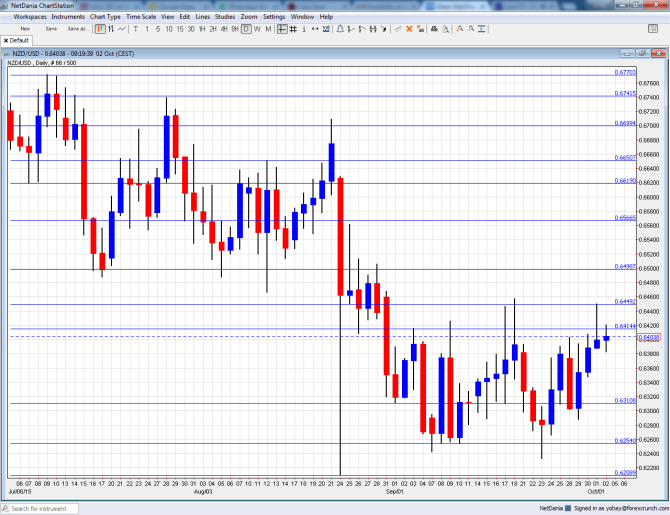Click the horizontal arrows scroll icon
This screenshot has height=515, width=670.
coord(315,29)
